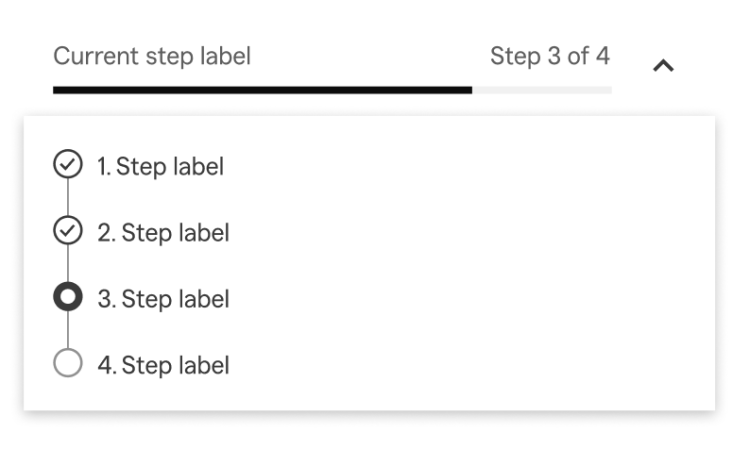Image resolution: width=750 pixels, height=449 pixels.
Task: Click the filled black portion of progress bar
Action: point(262,90)
